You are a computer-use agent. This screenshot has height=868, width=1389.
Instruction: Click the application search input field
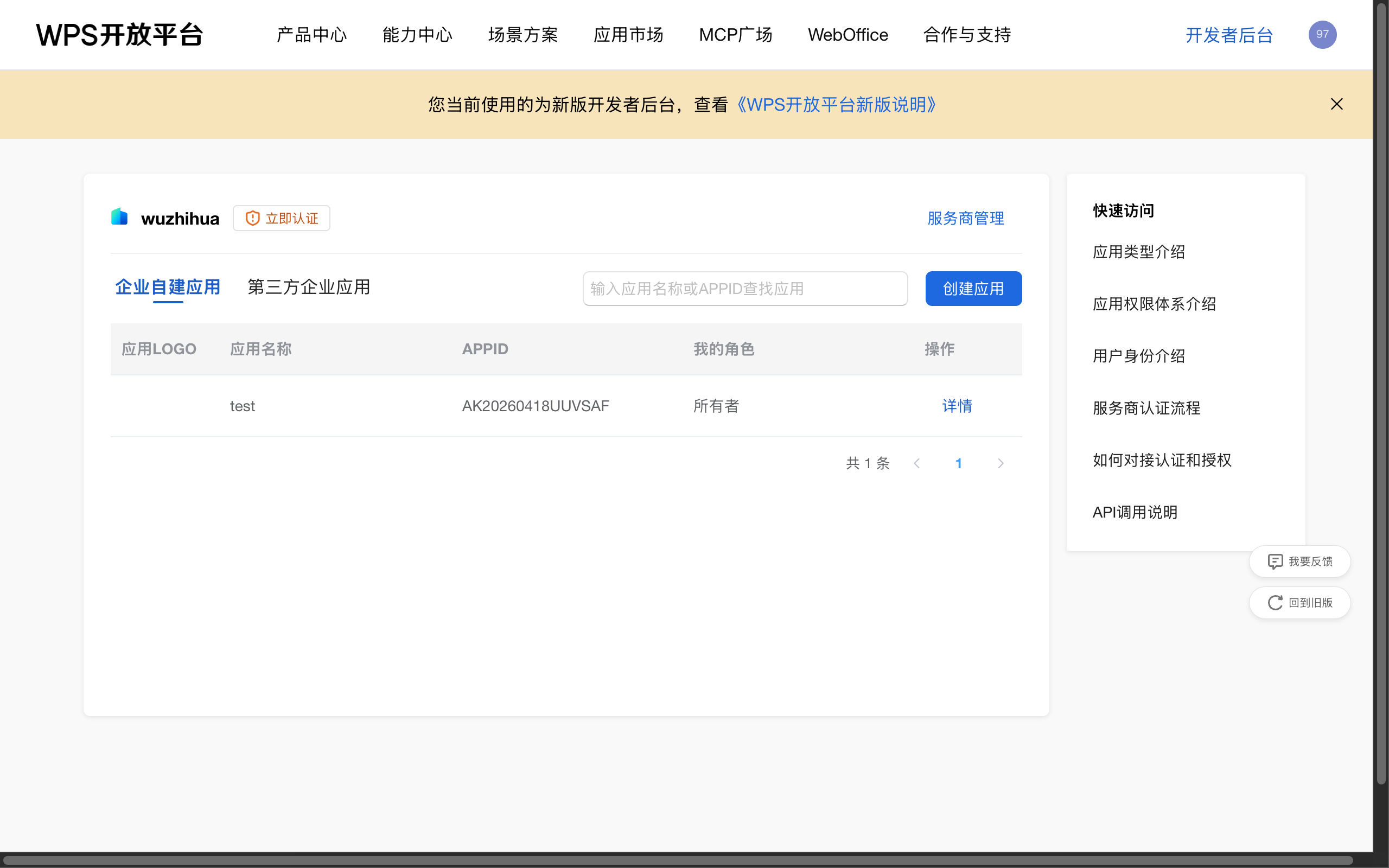pos(744,288)
